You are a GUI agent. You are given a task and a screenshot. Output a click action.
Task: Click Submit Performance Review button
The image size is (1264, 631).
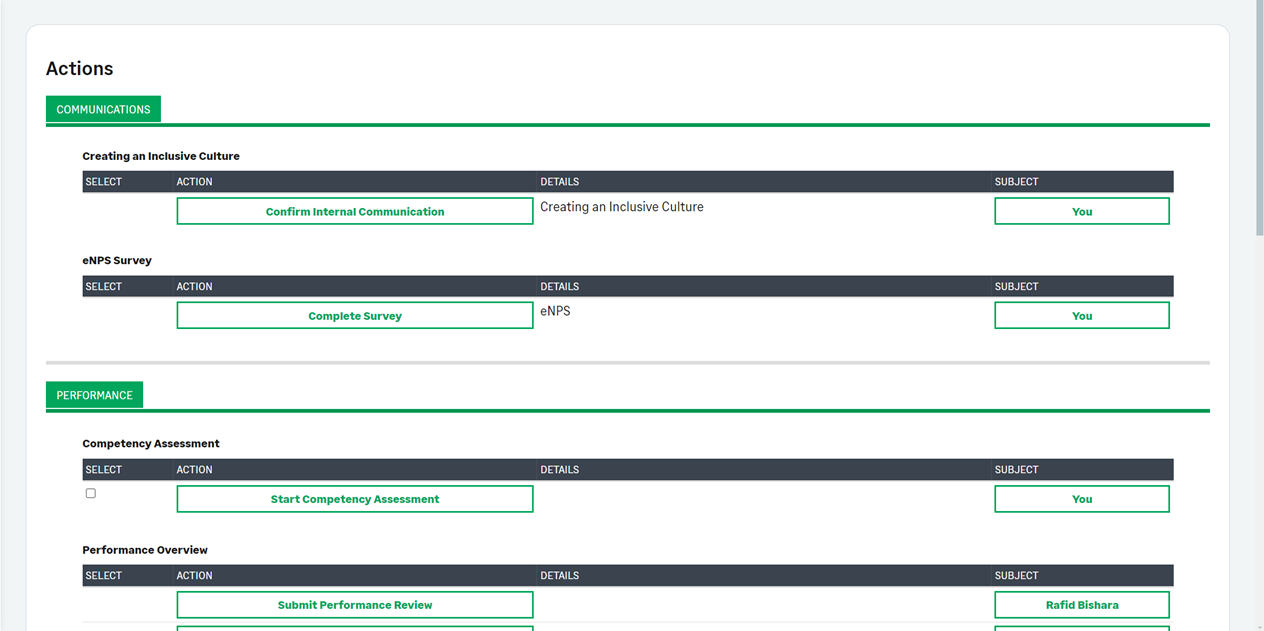355,605
